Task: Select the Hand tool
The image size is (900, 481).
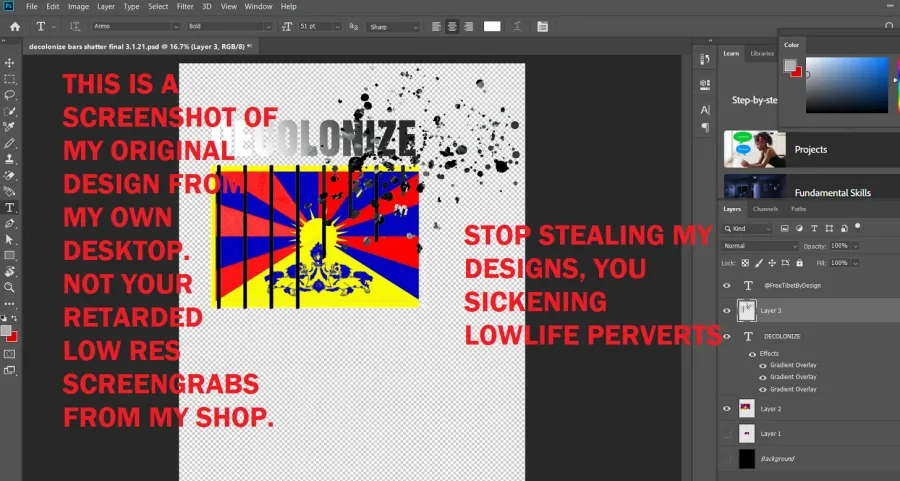Action: [10, 271]
